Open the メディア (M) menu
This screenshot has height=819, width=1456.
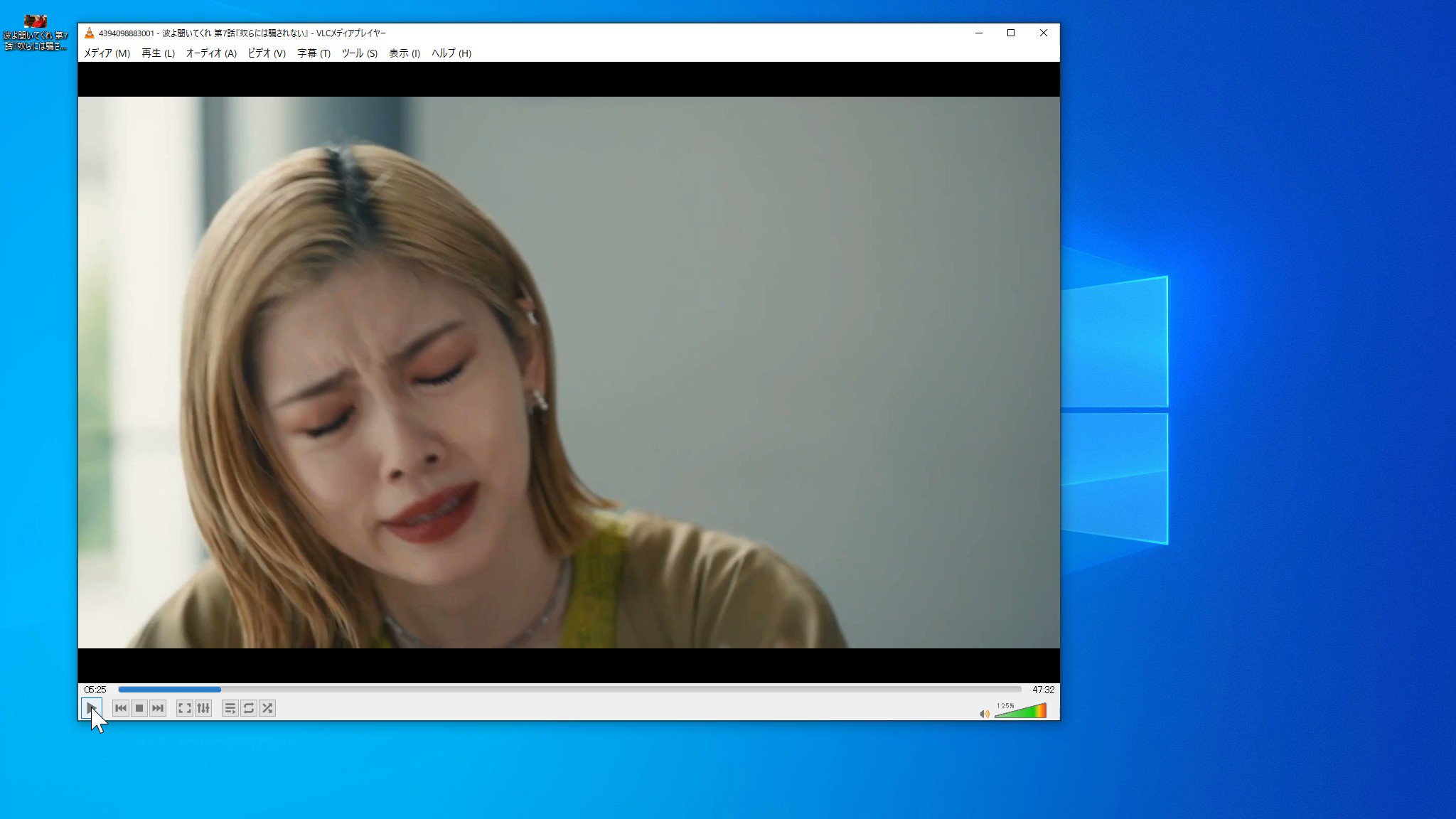coord(107,53)
